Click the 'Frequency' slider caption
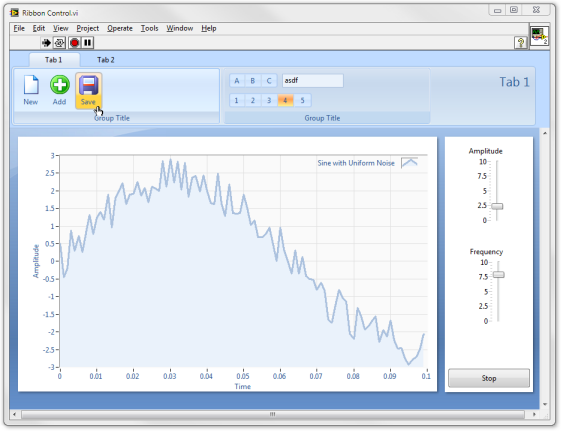The image size is (561, 431). pyautogui.click(x=486, y=252)
